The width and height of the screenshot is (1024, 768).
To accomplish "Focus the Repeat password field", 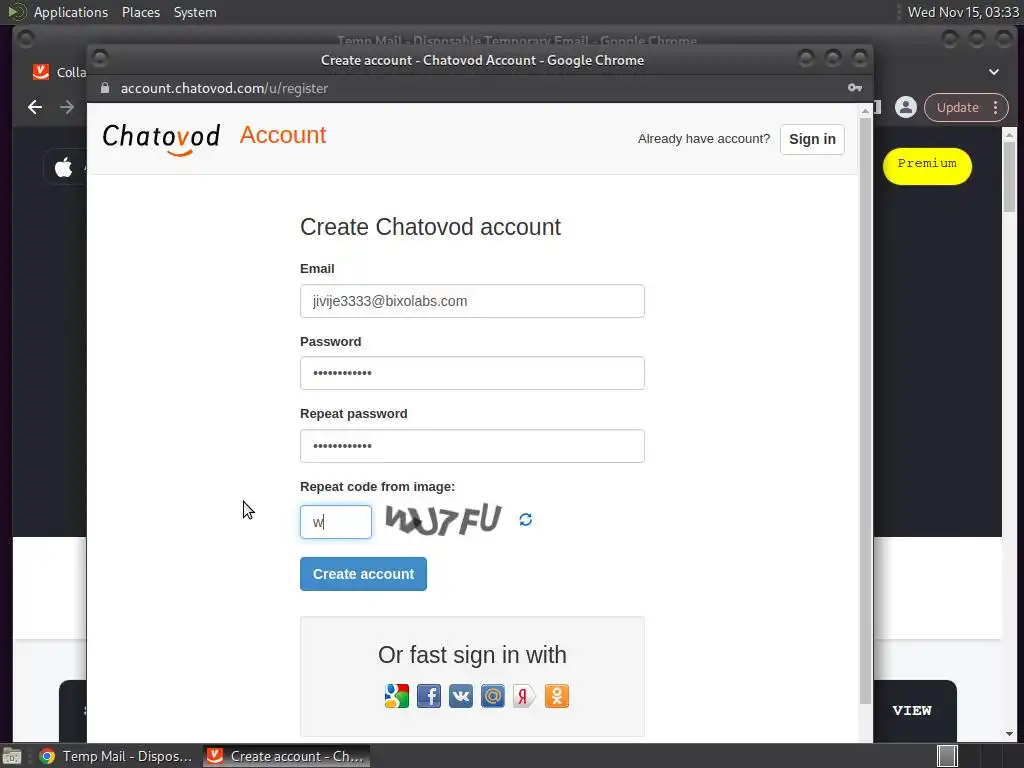I will click(472, 446).
